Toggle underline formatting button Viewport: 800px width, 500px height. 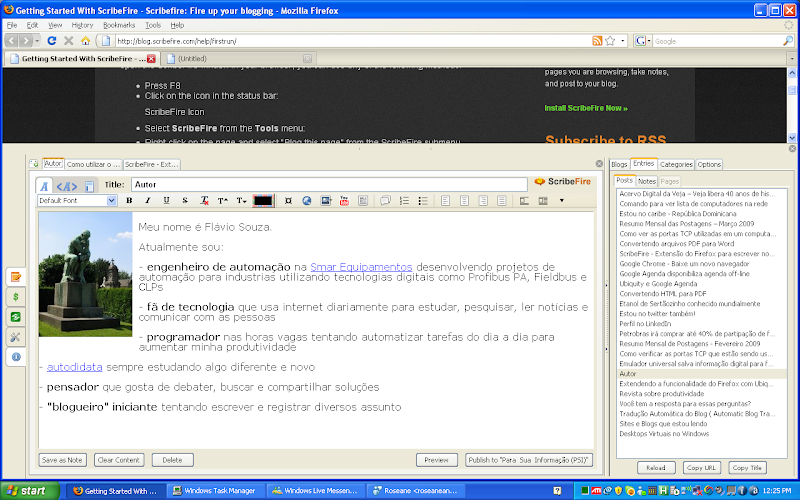[x=166, y=201]
